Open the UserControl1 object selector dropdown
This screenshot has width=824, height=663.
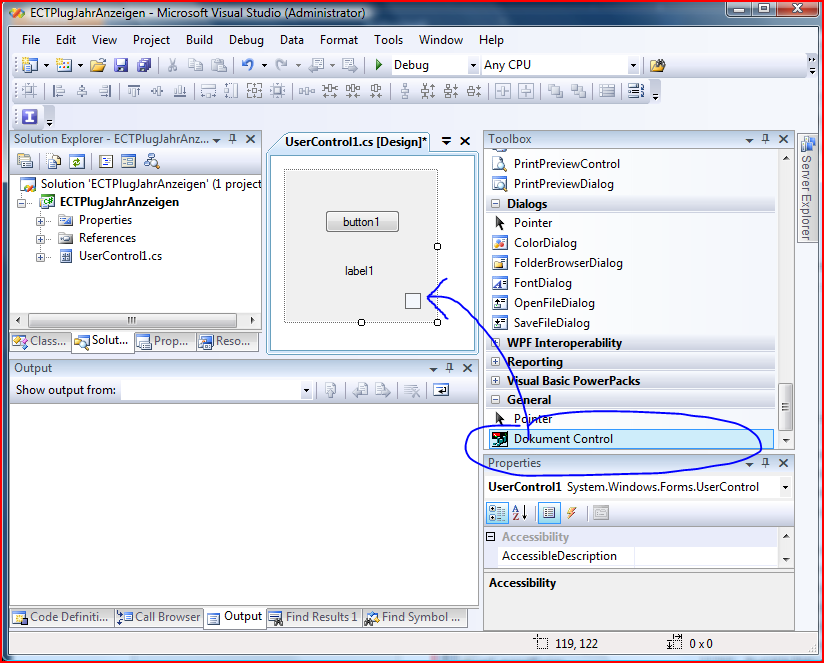(x=785, y=487)
